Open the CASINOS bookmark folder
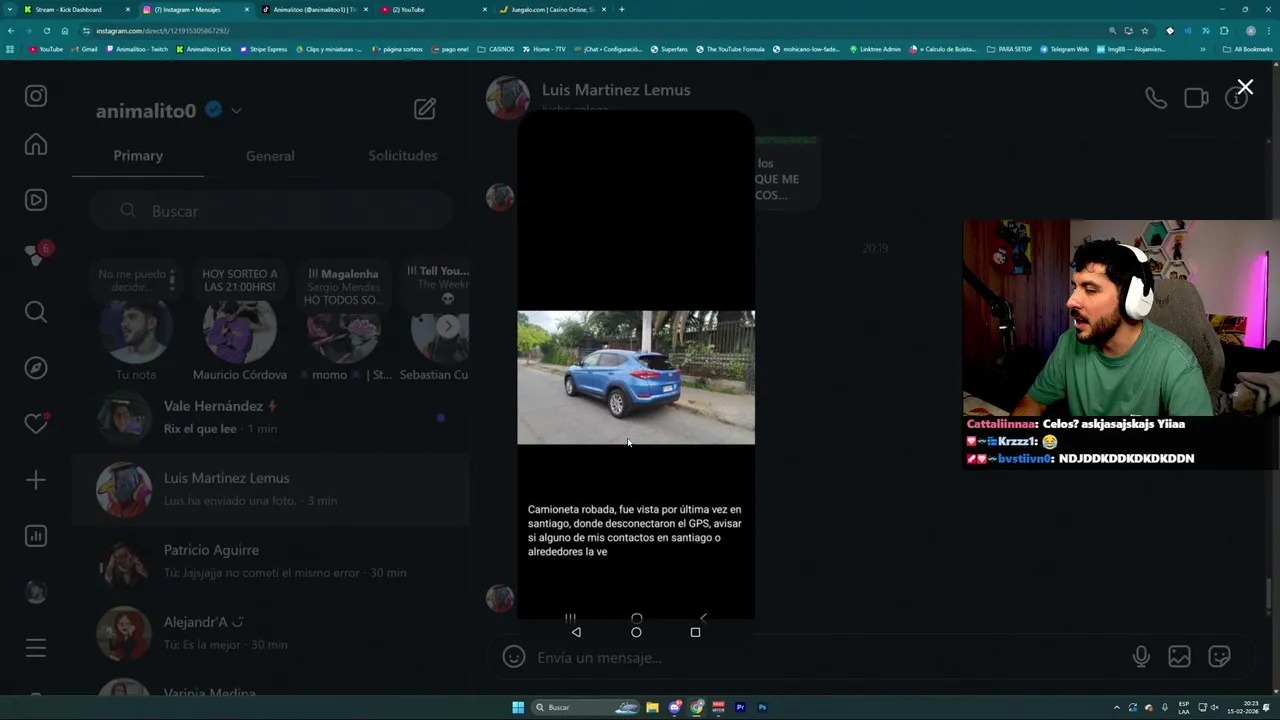 pyautogui.click(x=496, y=49)
